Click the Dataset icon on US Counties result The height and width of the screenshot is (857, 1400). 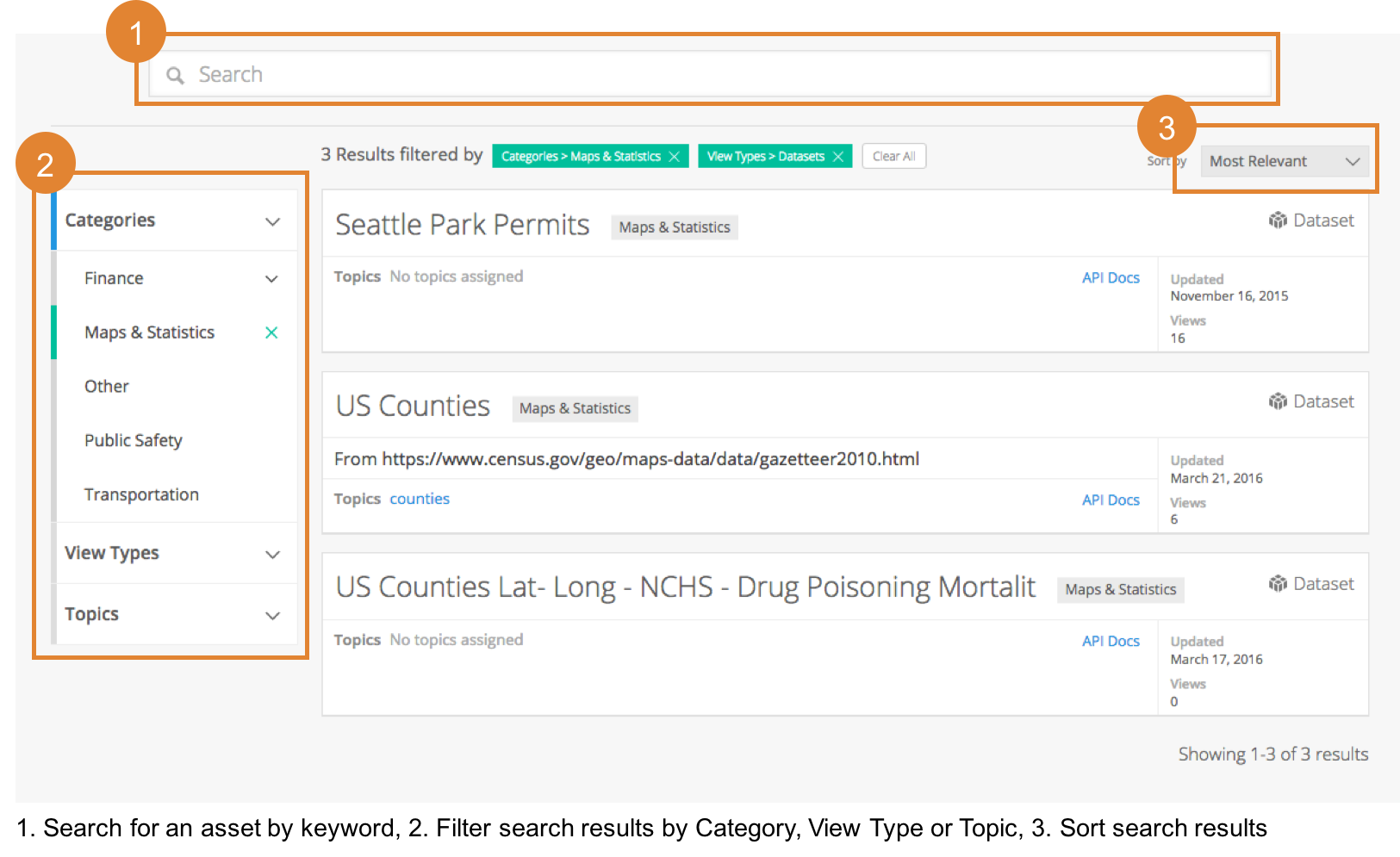coord(1278,401)
